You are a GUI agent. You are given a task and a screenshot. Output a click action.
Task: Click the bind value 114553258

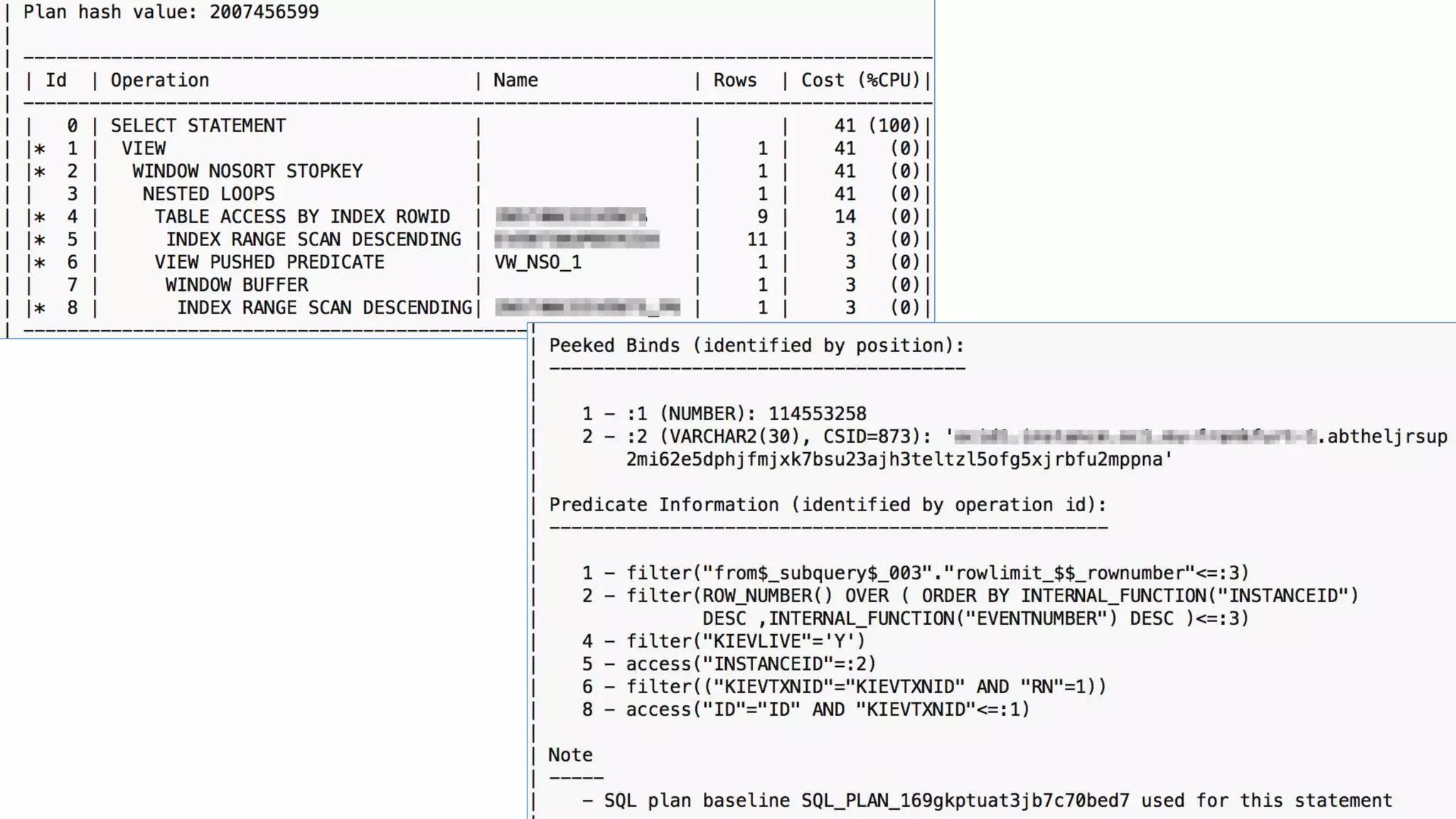(x=817, y=414)
